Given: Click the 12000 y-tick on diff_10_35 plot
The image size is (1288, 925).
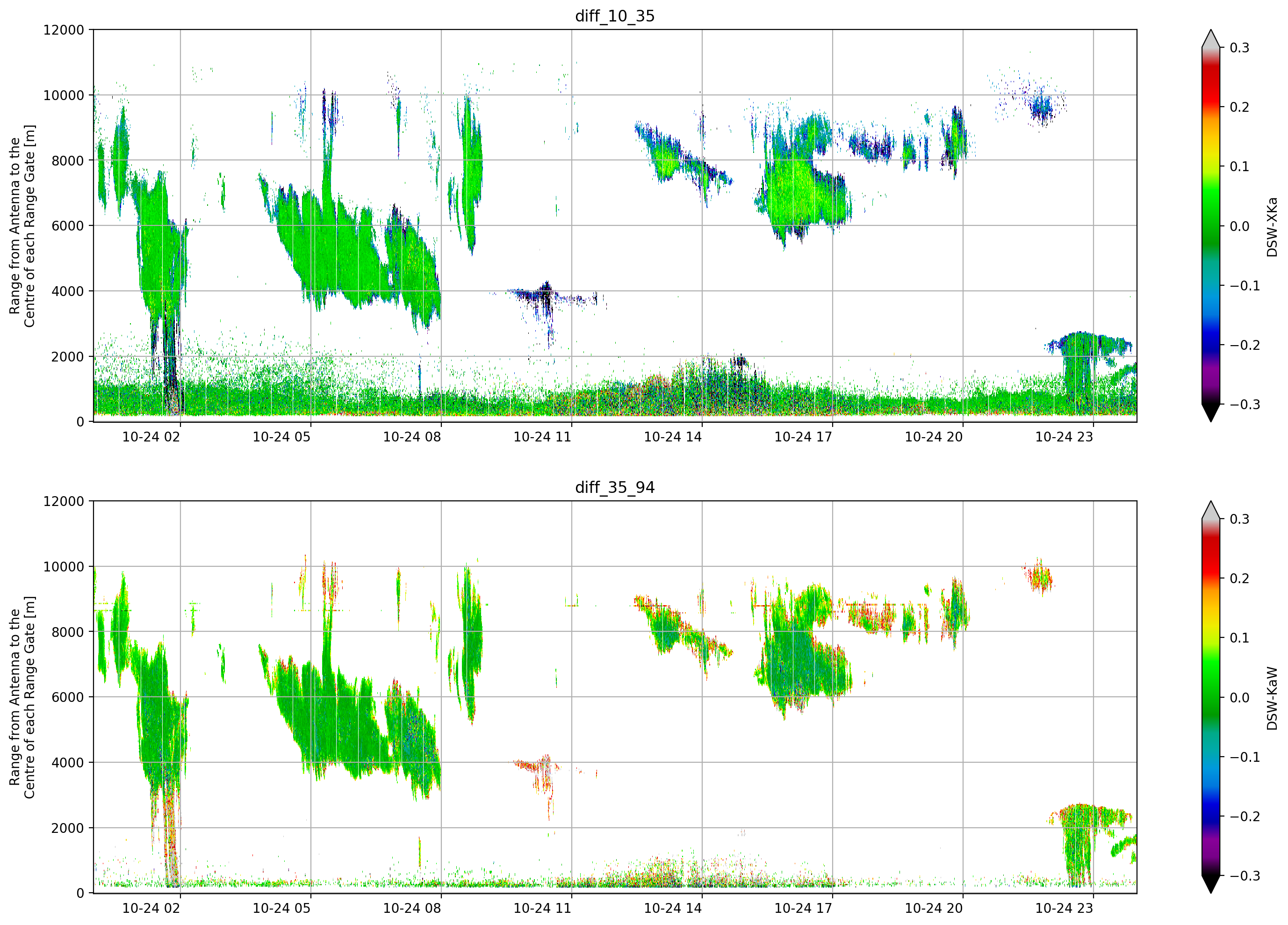Looking at the screenshot, I should pos(64,29).
